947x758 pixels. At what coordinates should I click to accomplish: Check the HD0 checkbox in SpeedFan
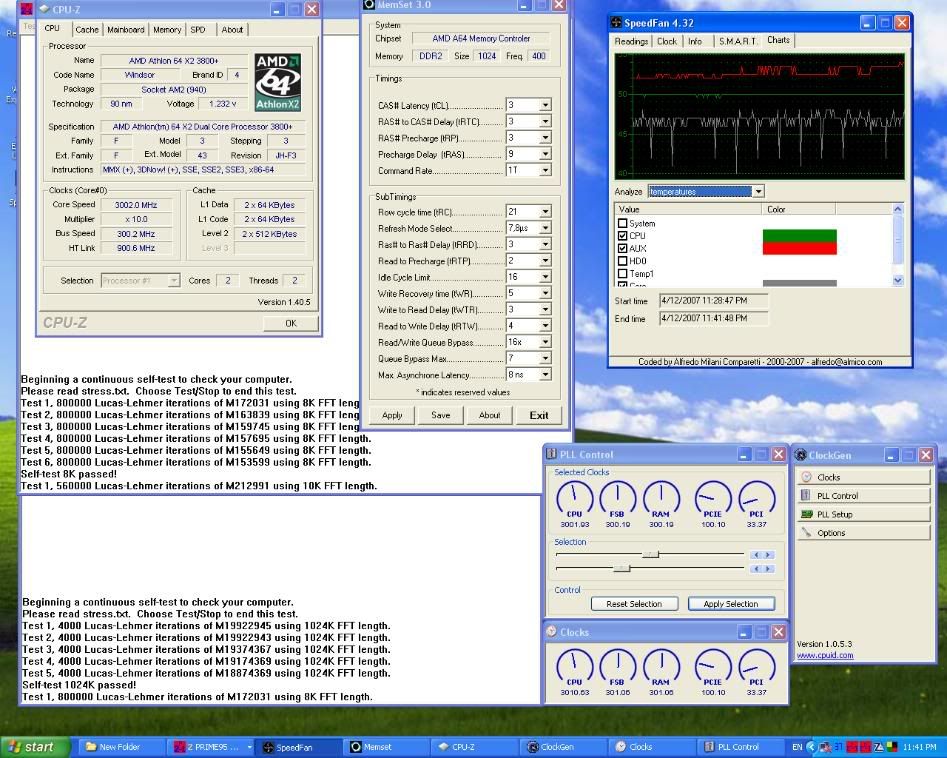point(623,261)
